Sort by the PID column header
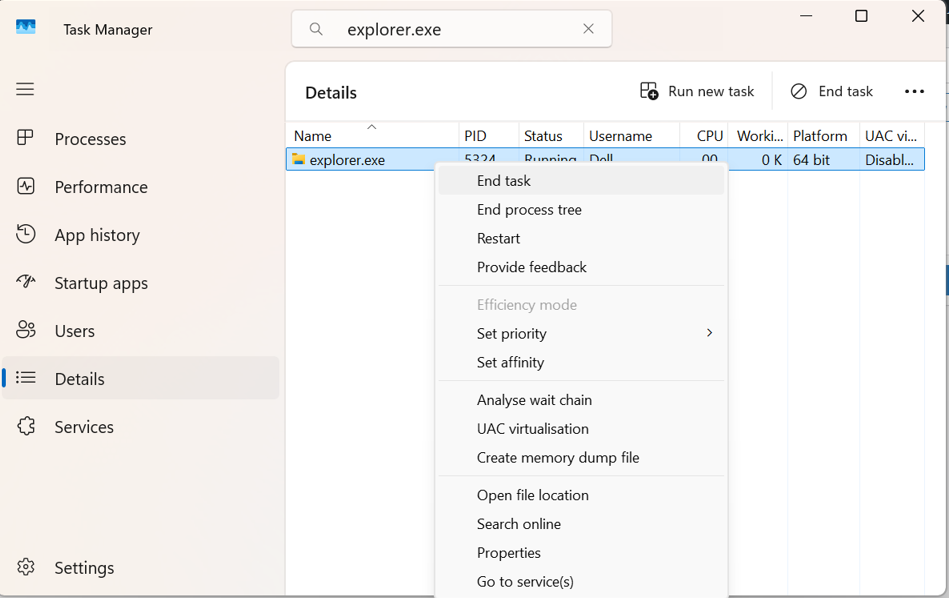Viewport: 949px width, 598px height. pos(488,136)
